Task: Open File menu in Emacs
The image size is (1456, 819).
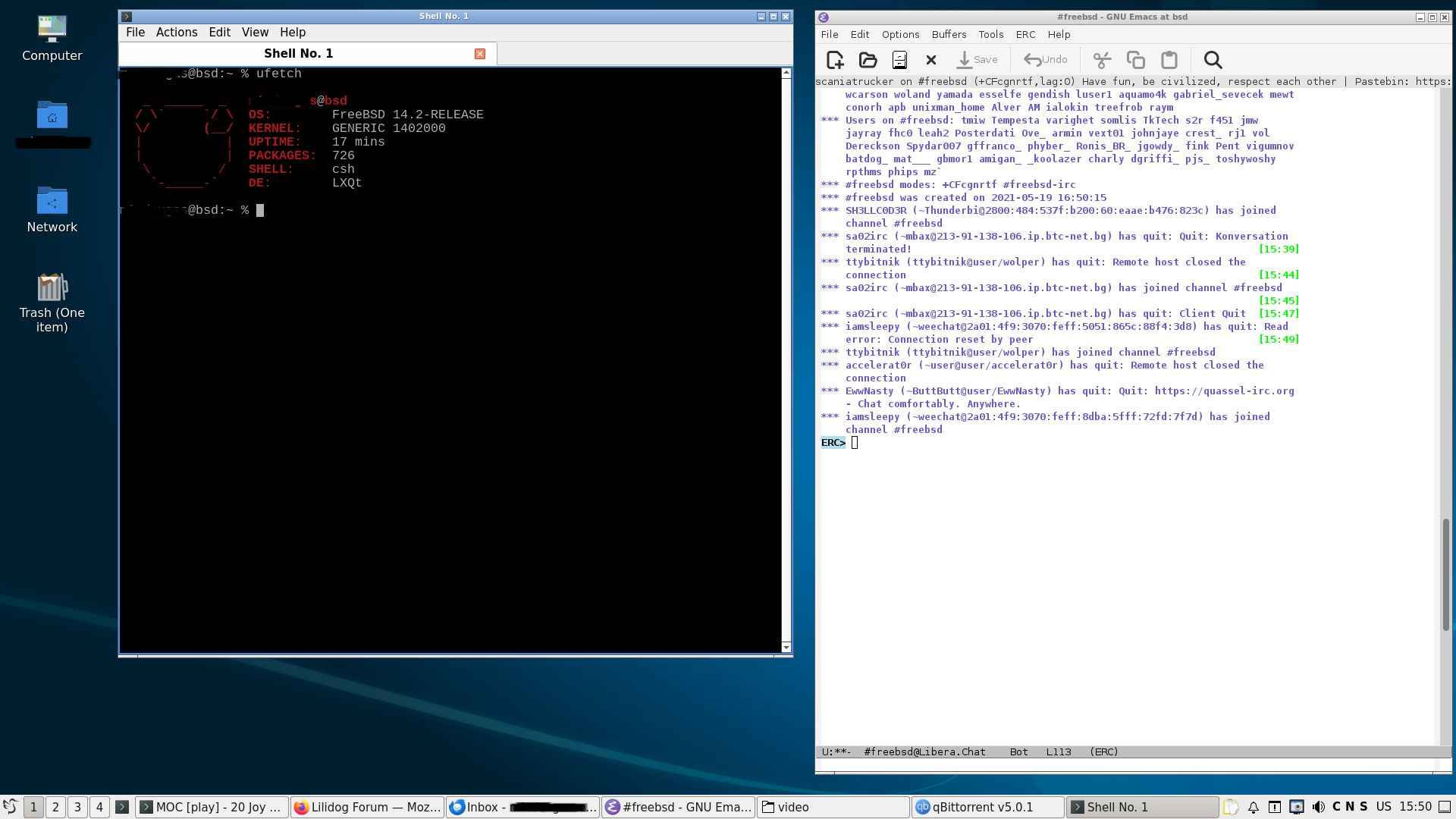Action: pyautogui.click(x=830, y=35)
